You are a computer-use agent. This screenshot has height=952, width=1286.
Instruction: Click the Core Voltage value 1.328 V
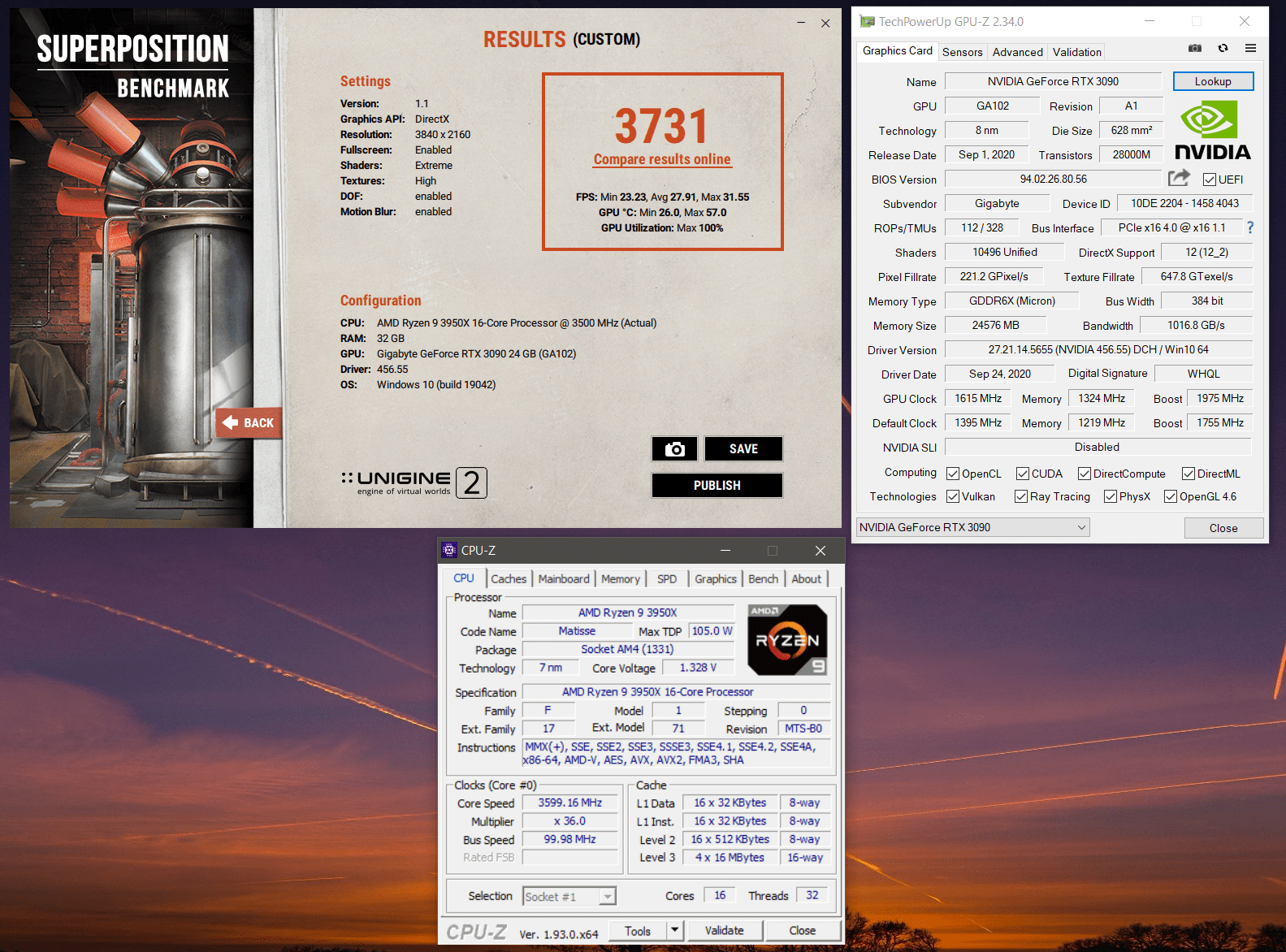(698, 667)
